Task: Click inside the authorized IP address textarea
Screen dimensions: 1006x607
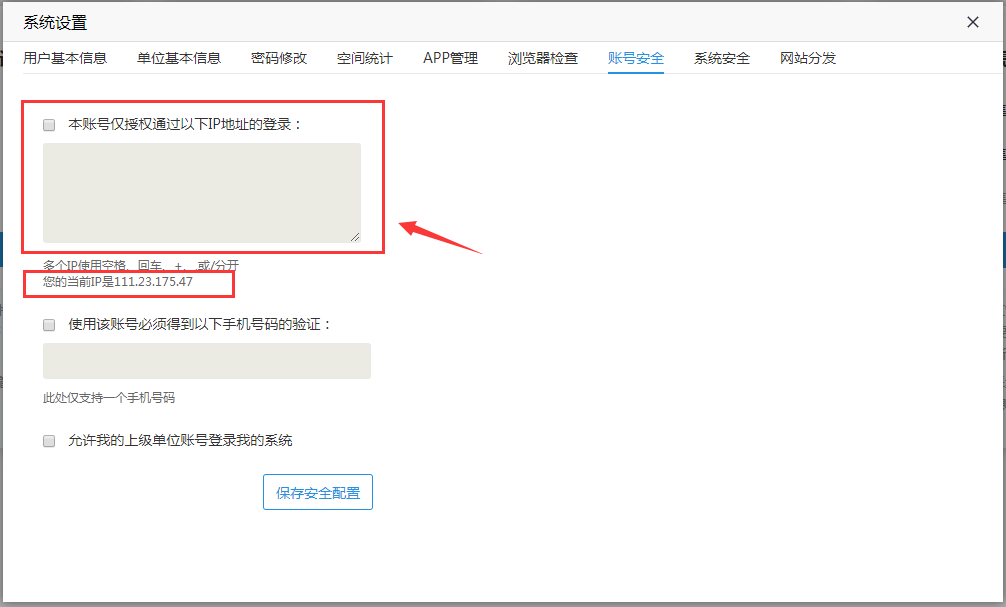Action: tap(201, 192)
